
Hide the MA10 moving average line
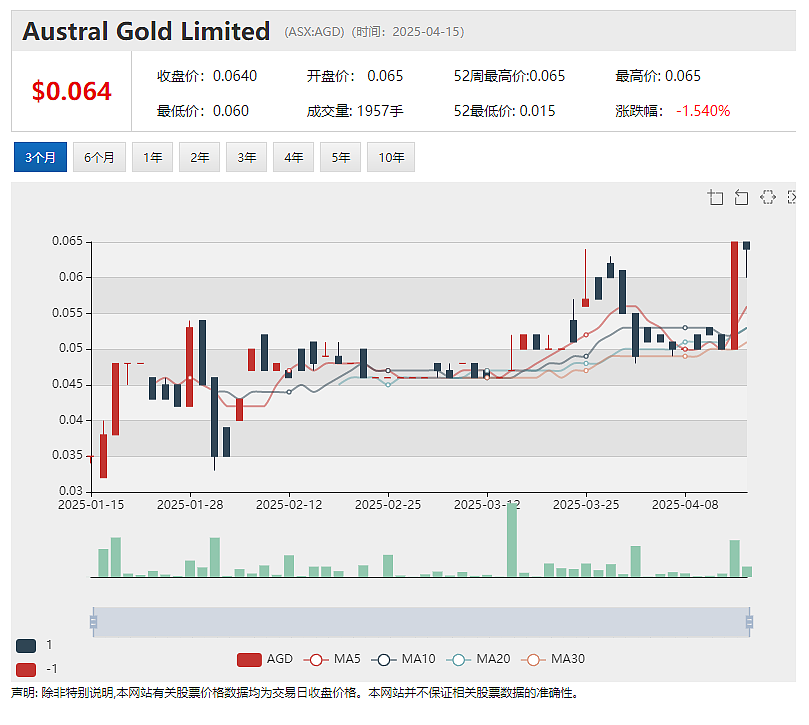[x=403, y=659]
